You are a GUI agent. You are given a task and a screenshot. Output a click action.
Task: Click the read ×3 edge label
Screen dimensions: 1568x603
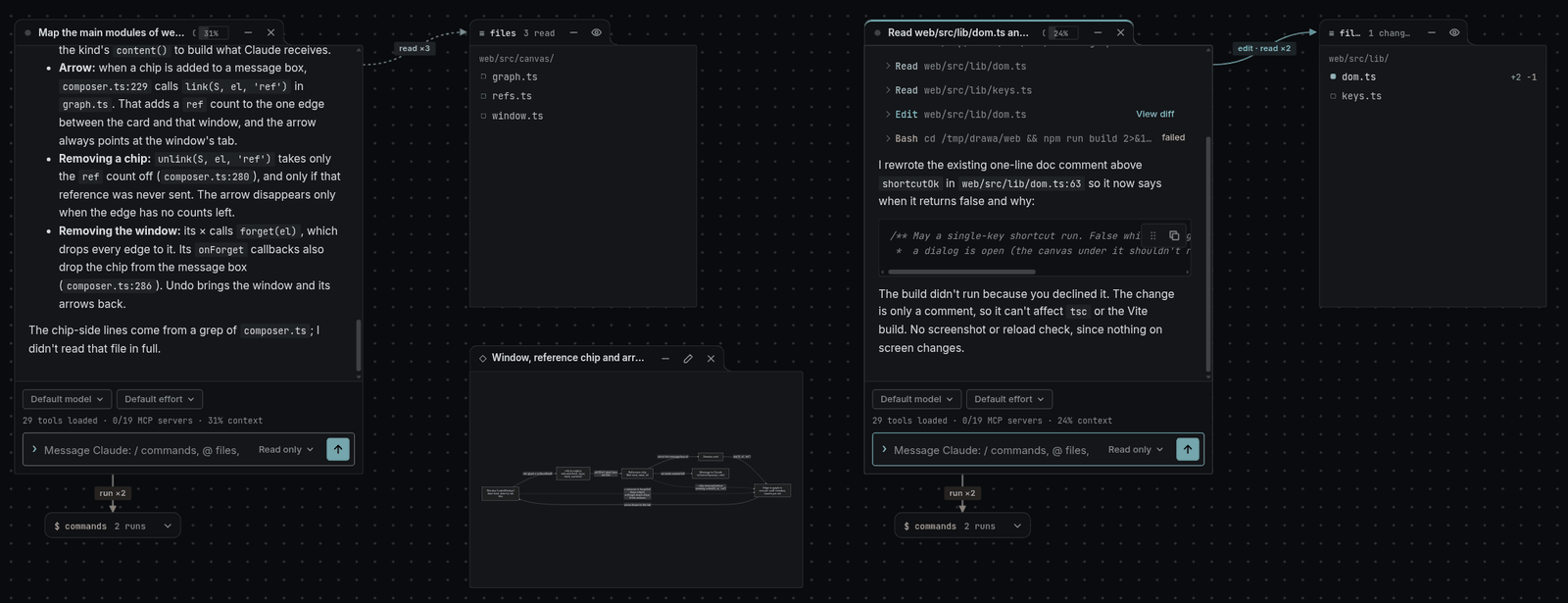415,48
